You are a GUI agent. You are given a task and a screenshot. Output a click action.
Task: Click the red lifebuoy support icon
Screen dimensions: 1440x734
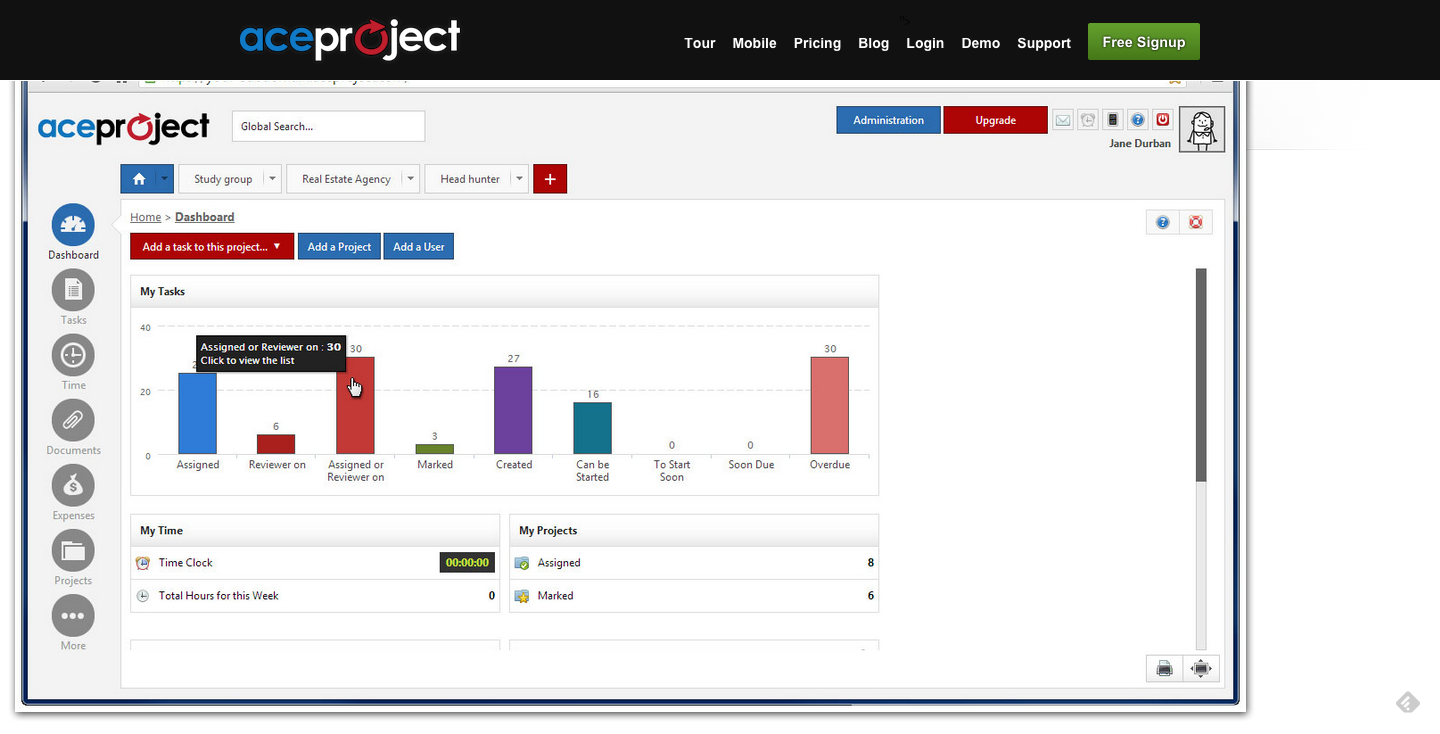point(1196,222)
